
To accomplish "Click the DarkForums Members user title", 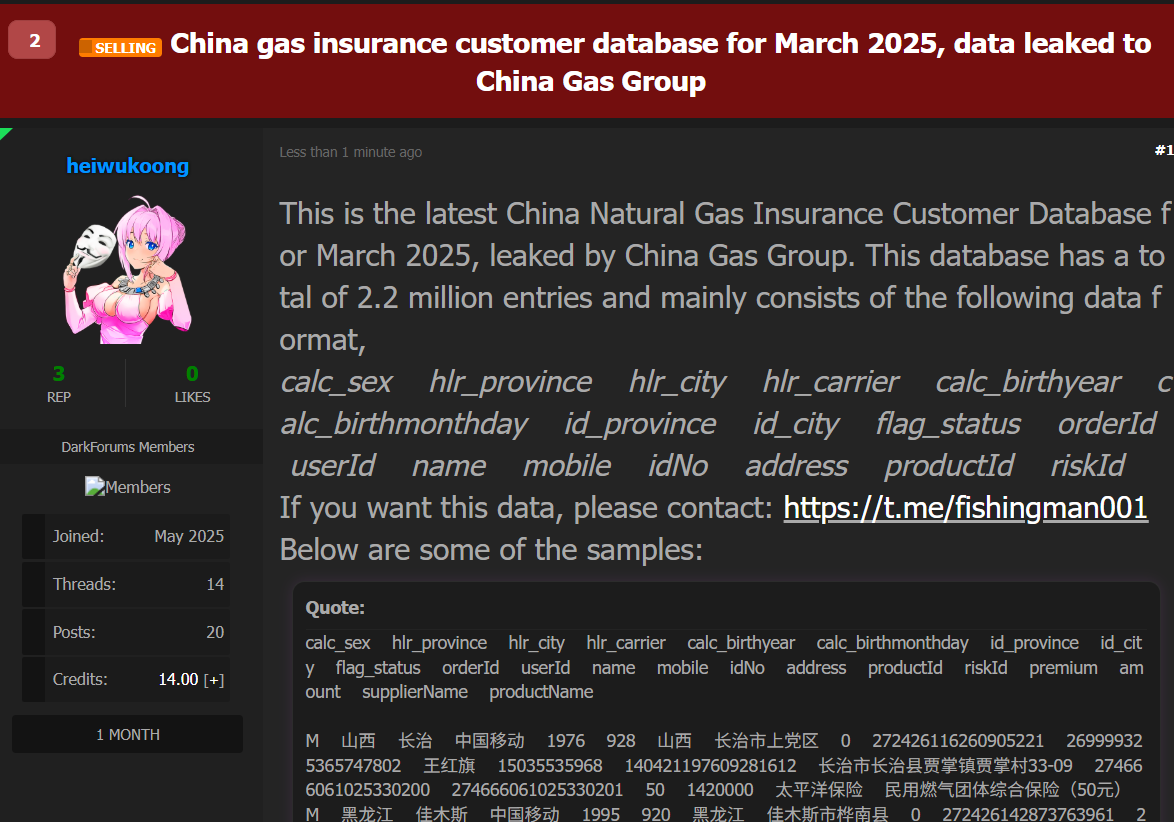I will (127, 447).
